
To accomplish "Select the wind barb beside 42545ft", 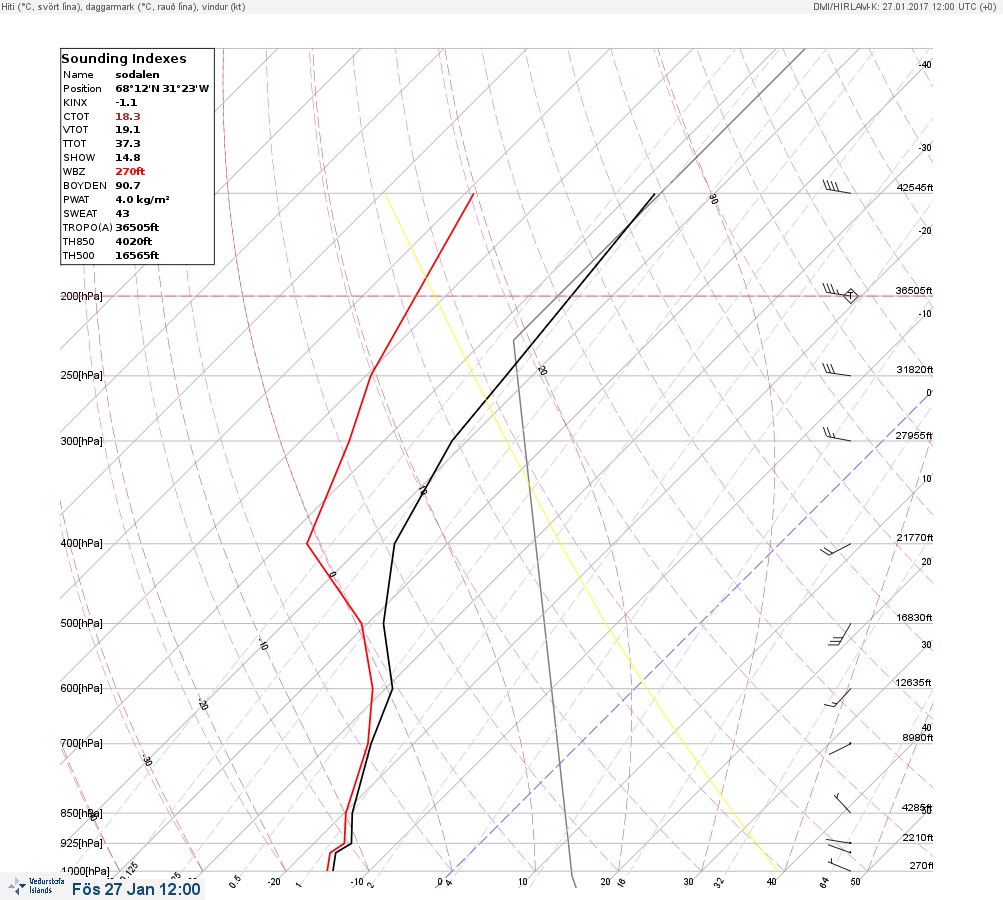I will tap(837, 187).
